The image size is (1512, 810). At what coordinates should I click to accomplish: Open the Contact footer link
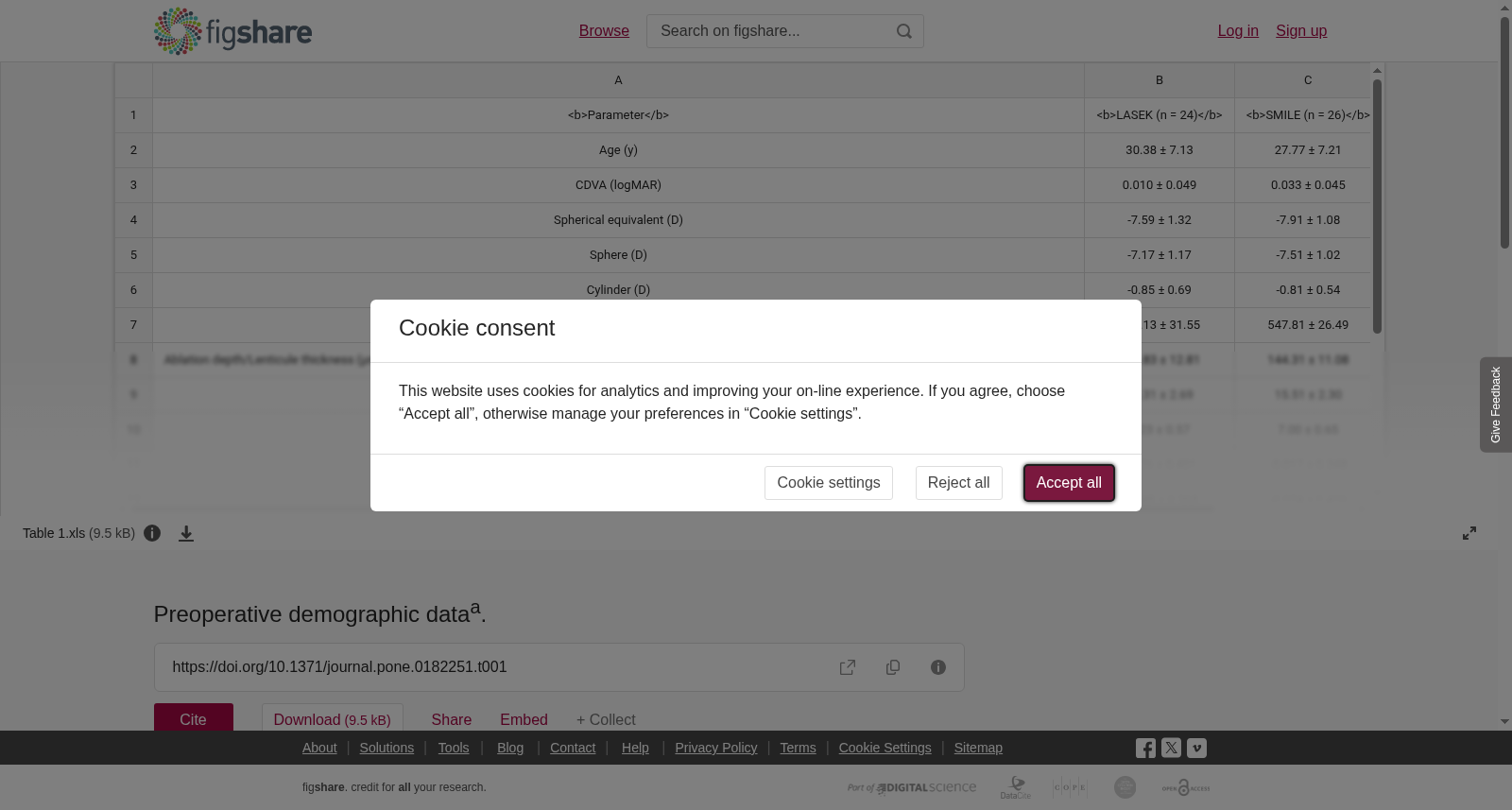coord(573,748)
